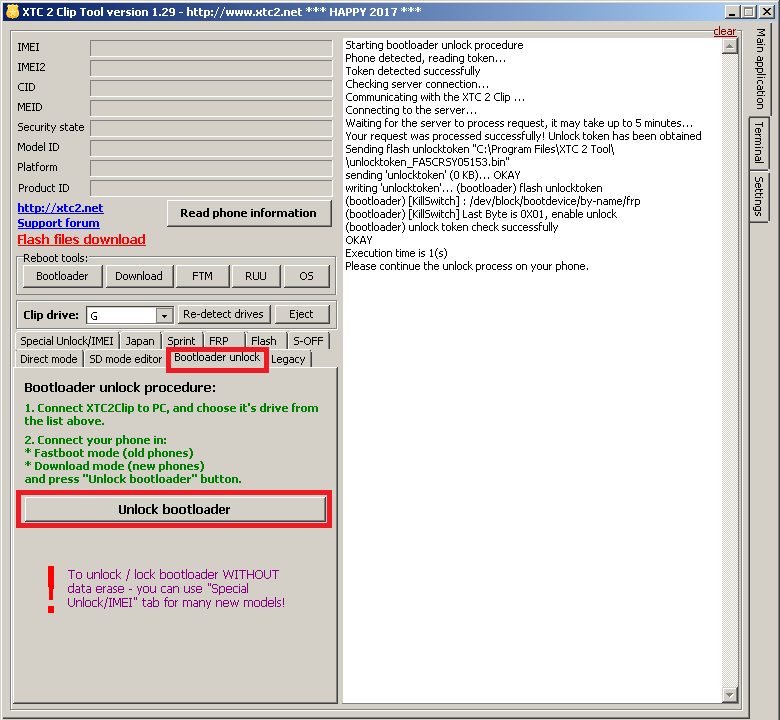Click log line 'Token detected successfully'
This screenshot has width=780, height=720.
pyautogui.click(x=413, y=71)
